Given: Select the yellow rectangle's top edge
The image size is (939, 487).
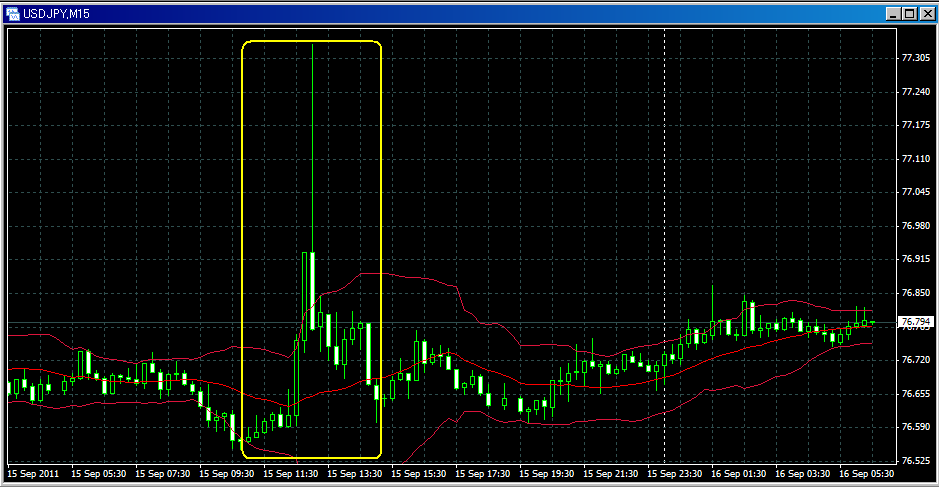Looking at the screenshot, I should tap(311, 41).
